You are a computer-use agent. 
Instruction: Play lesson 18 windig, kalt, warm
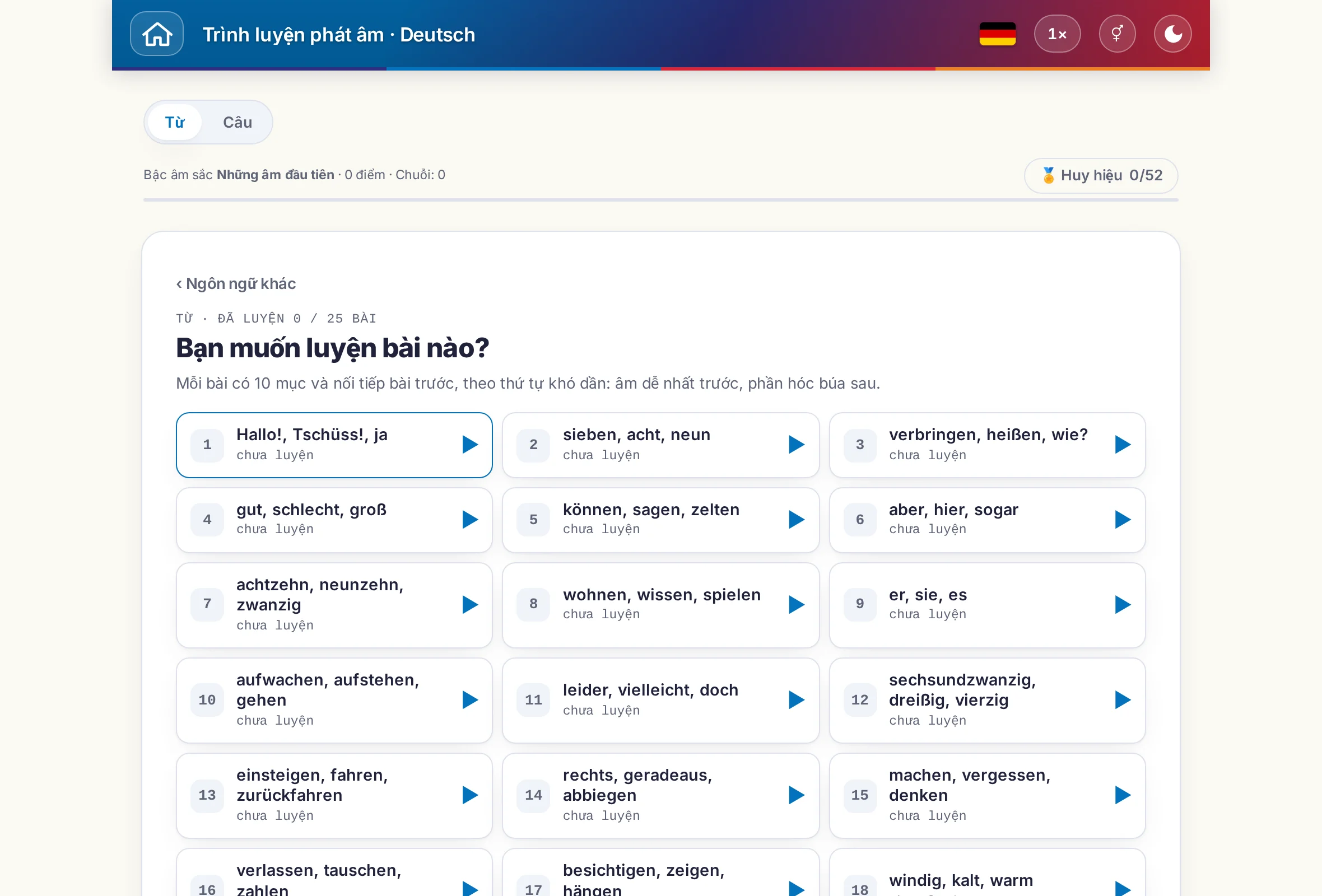[1123, 888]
